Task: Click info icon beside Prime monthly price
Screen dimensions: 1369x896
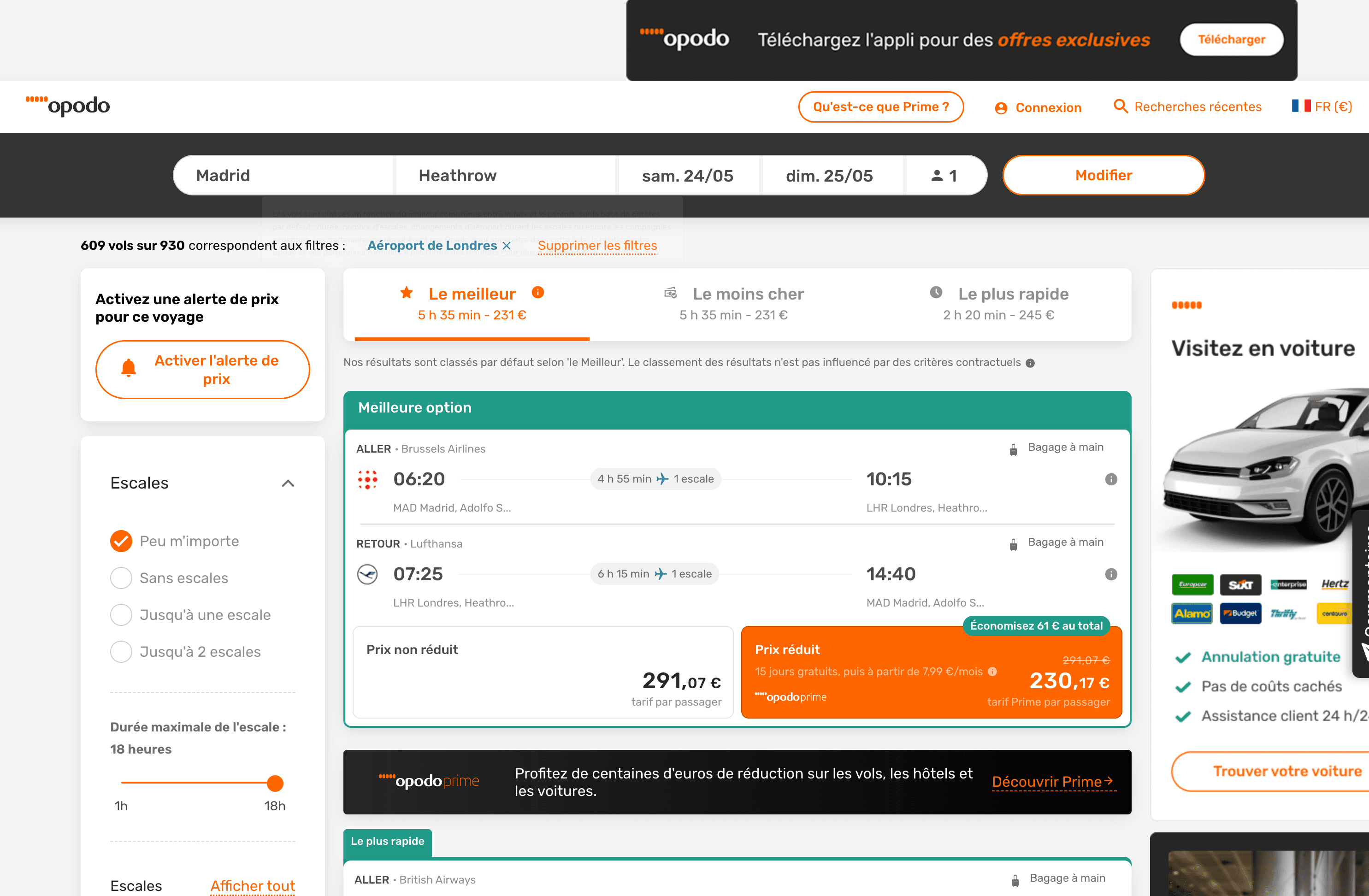Action: [x=992, y=671]
